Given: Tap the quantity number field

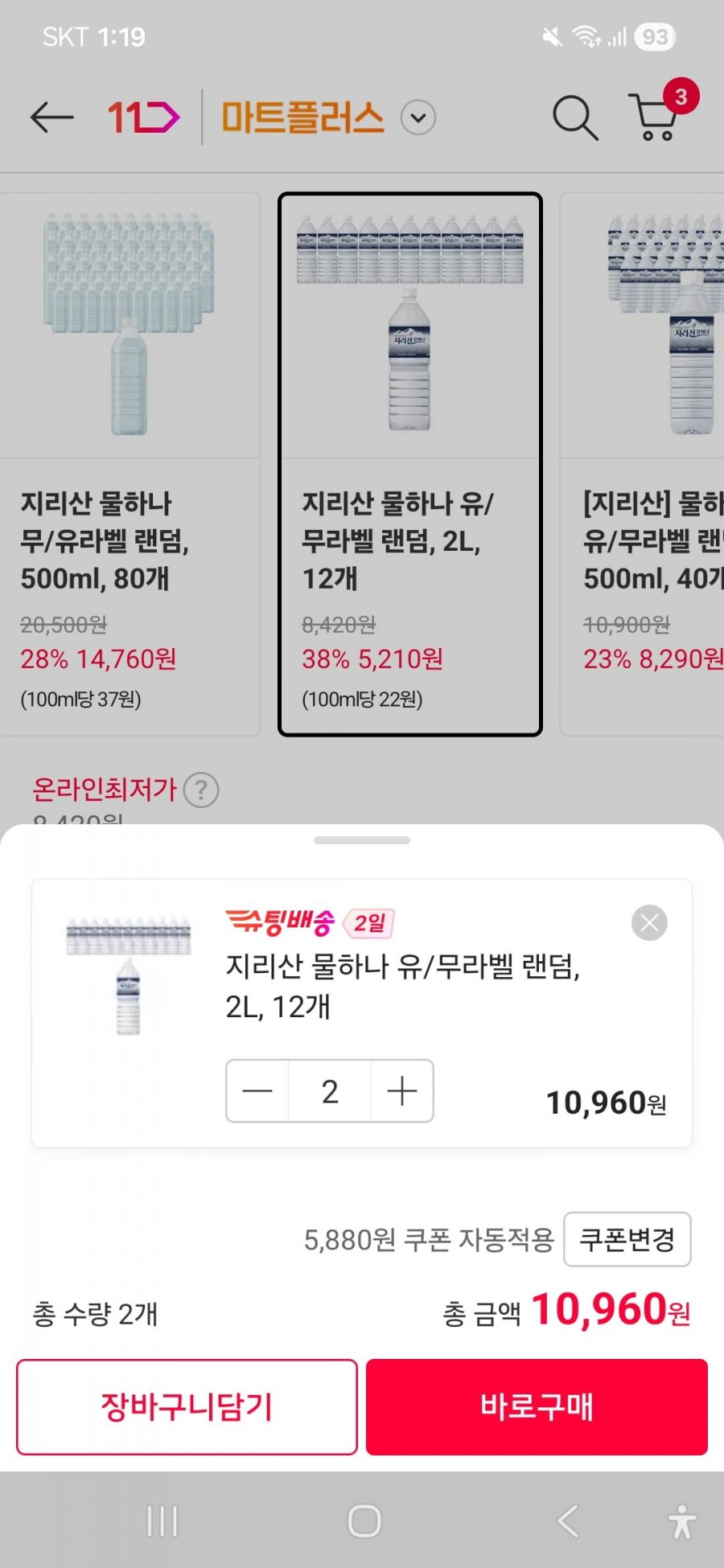Looking at the screenshot, I should tap(330, 1091).
